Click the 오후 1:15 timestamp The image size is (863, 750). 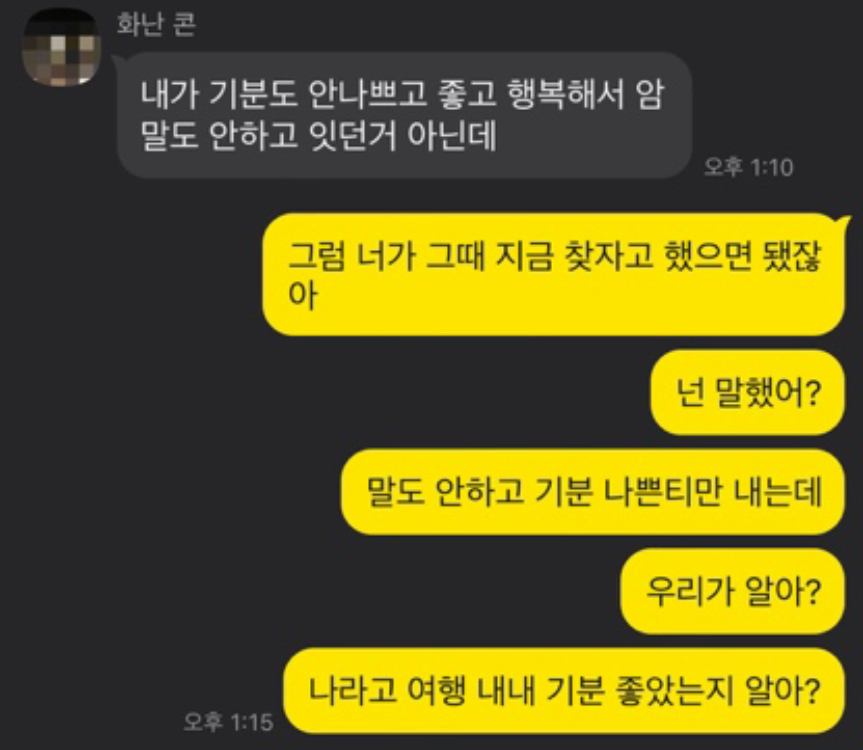point(228,721)
